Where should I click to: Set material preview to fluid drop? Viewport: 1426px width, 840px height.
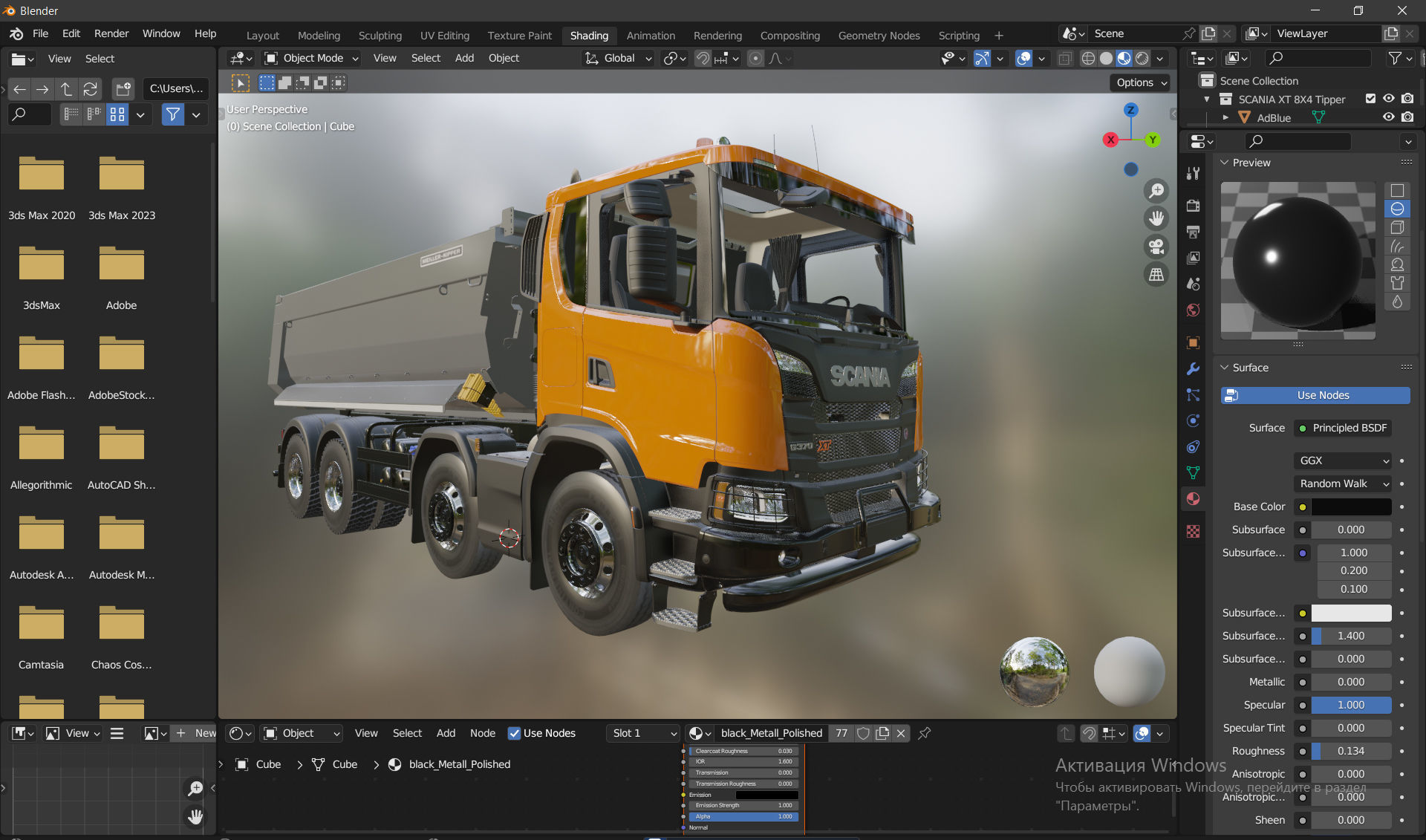pyautogui.click(x=1397, y=302)
